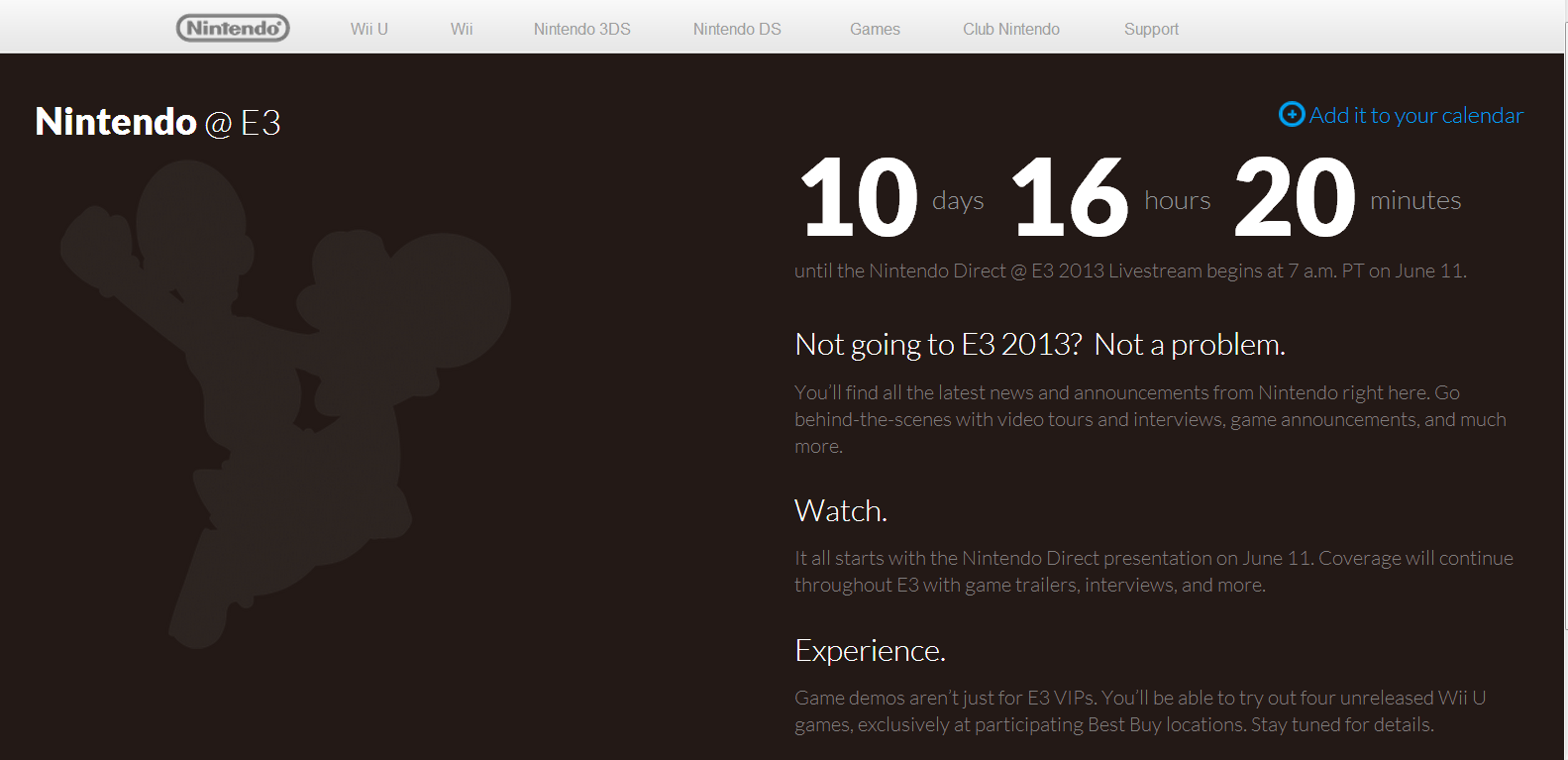Click the 16 hours countdown number
1568x760 pixels.
(1070, 198)
